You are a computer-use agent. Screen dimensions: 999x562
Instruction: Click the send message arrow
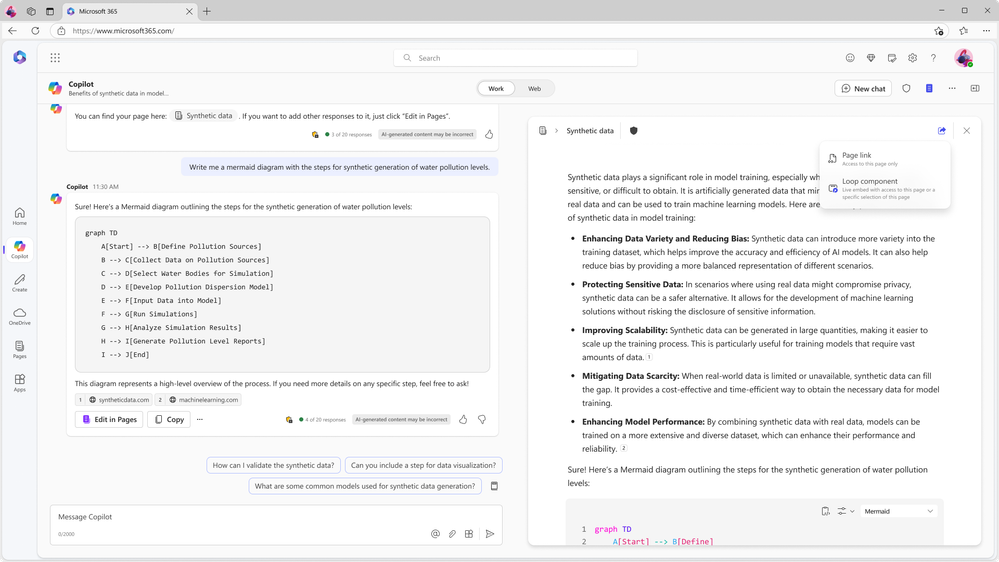click(x=490, y=534)
